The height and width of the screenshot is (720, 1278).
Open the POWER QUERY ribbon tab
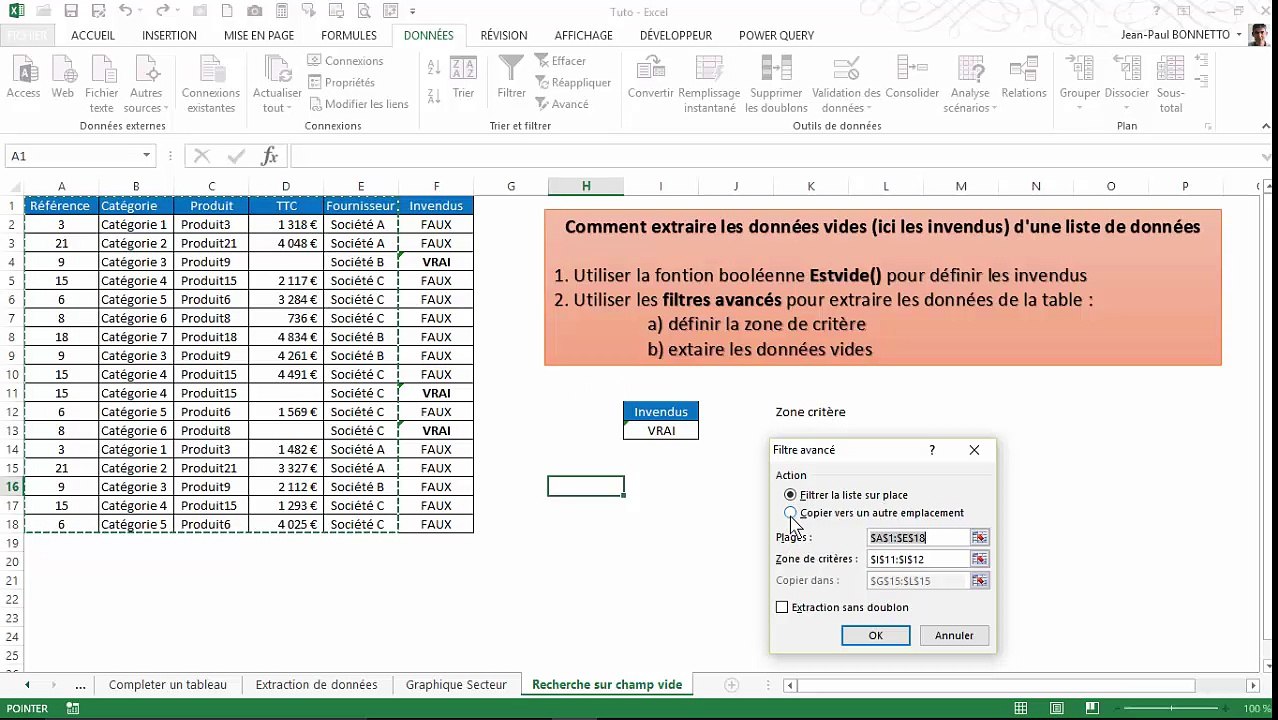pyautogui.click(x=776, y=35)
